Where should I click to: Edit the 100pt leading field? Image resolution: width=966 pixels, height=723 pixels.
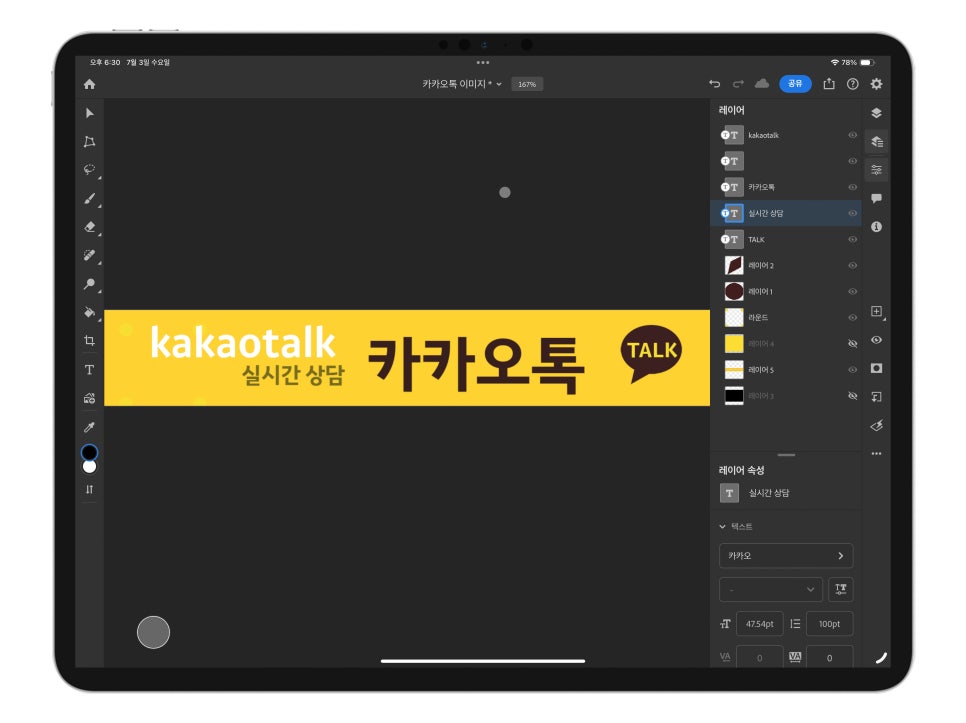point(829,624)
